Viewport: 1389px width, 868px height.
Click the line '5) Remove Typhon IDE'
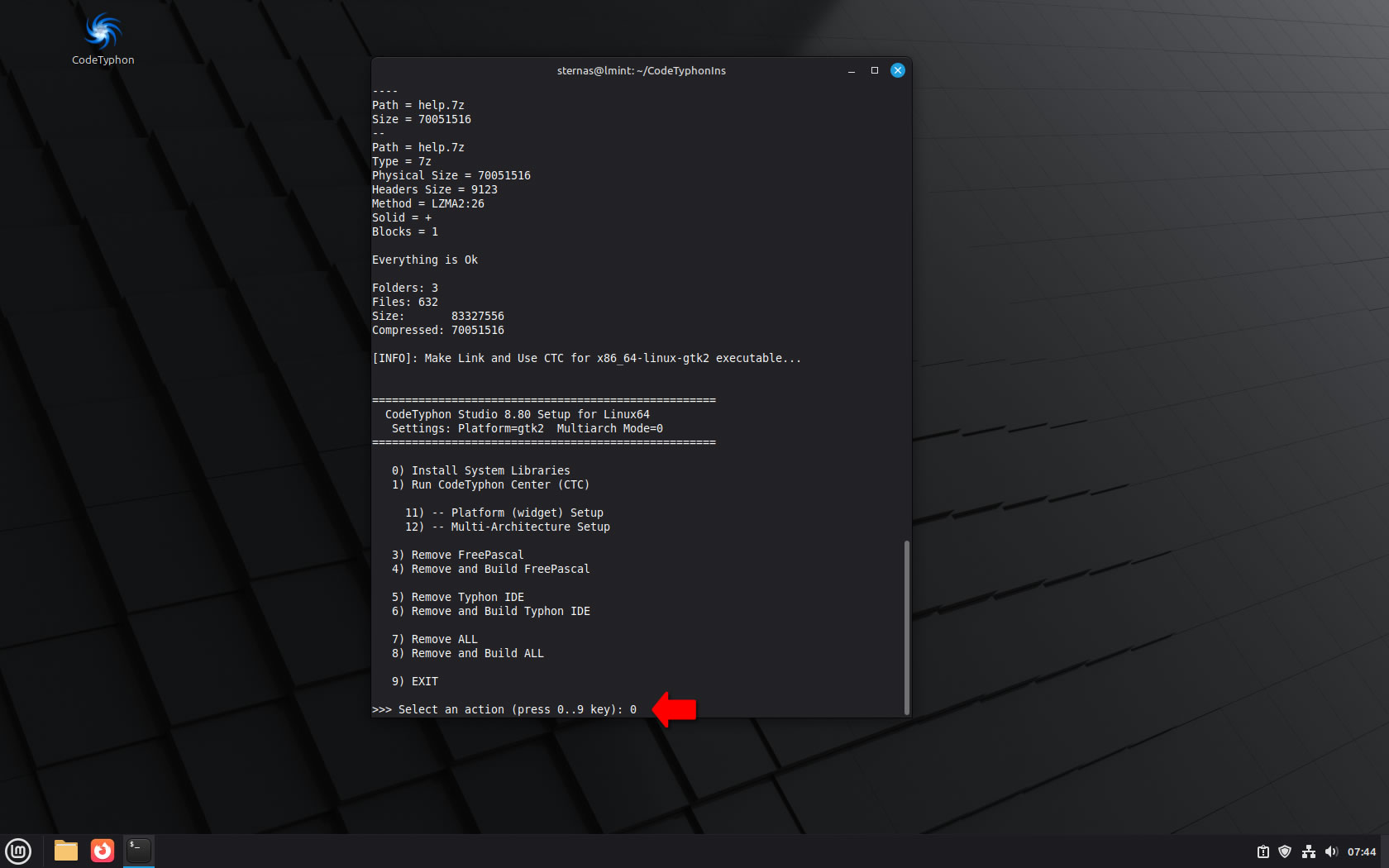click(458, 597)
